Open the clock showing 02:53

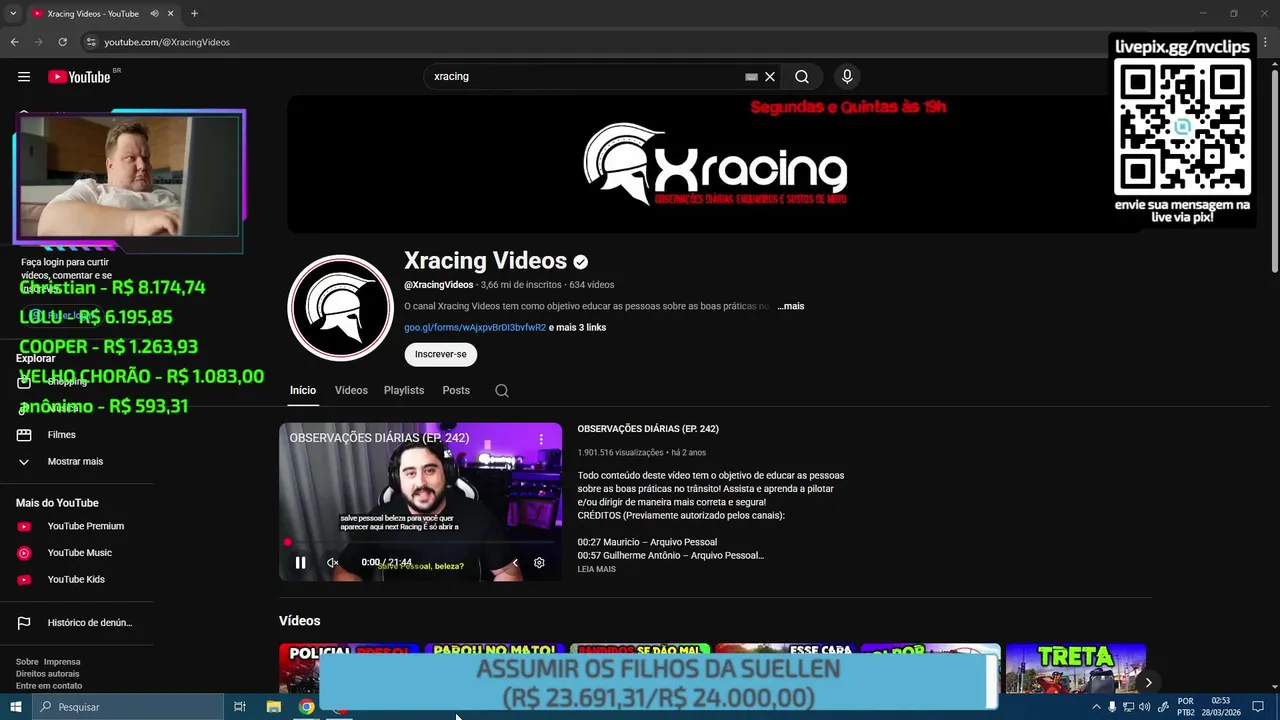click(x=1220, y=707)
